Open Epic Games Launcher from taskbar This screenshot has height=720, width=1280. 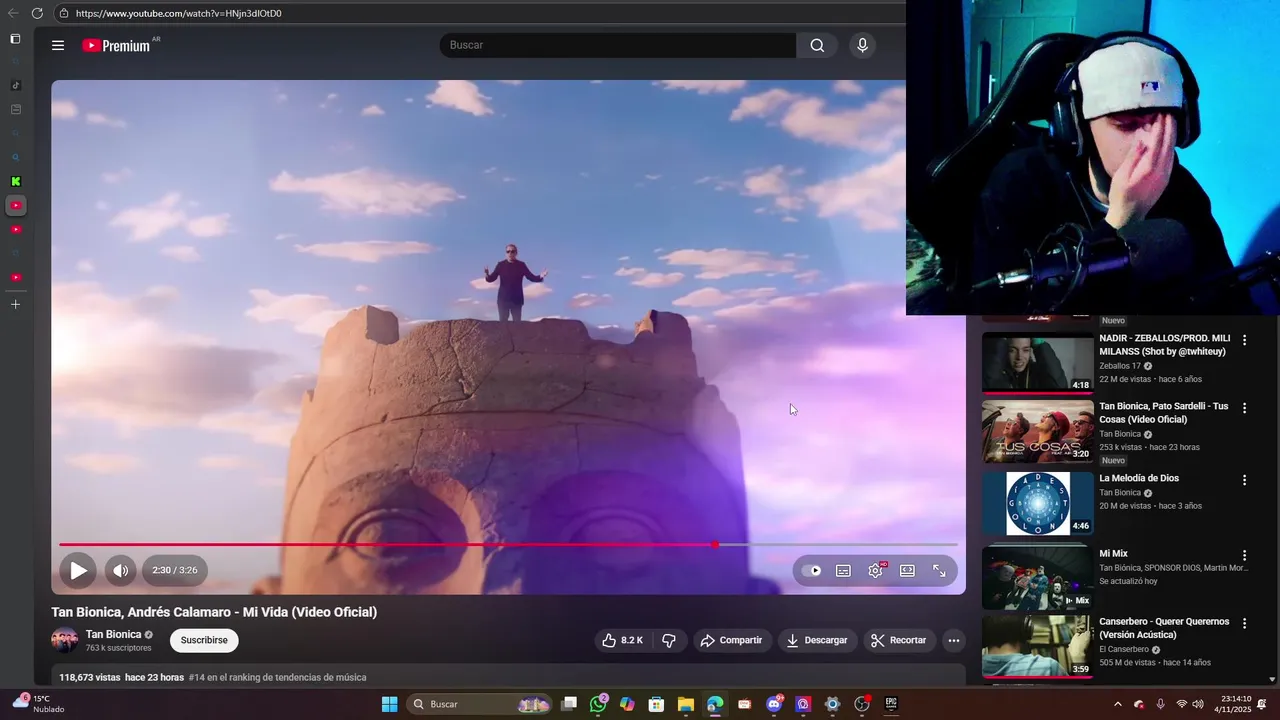[x=890, y=704]
